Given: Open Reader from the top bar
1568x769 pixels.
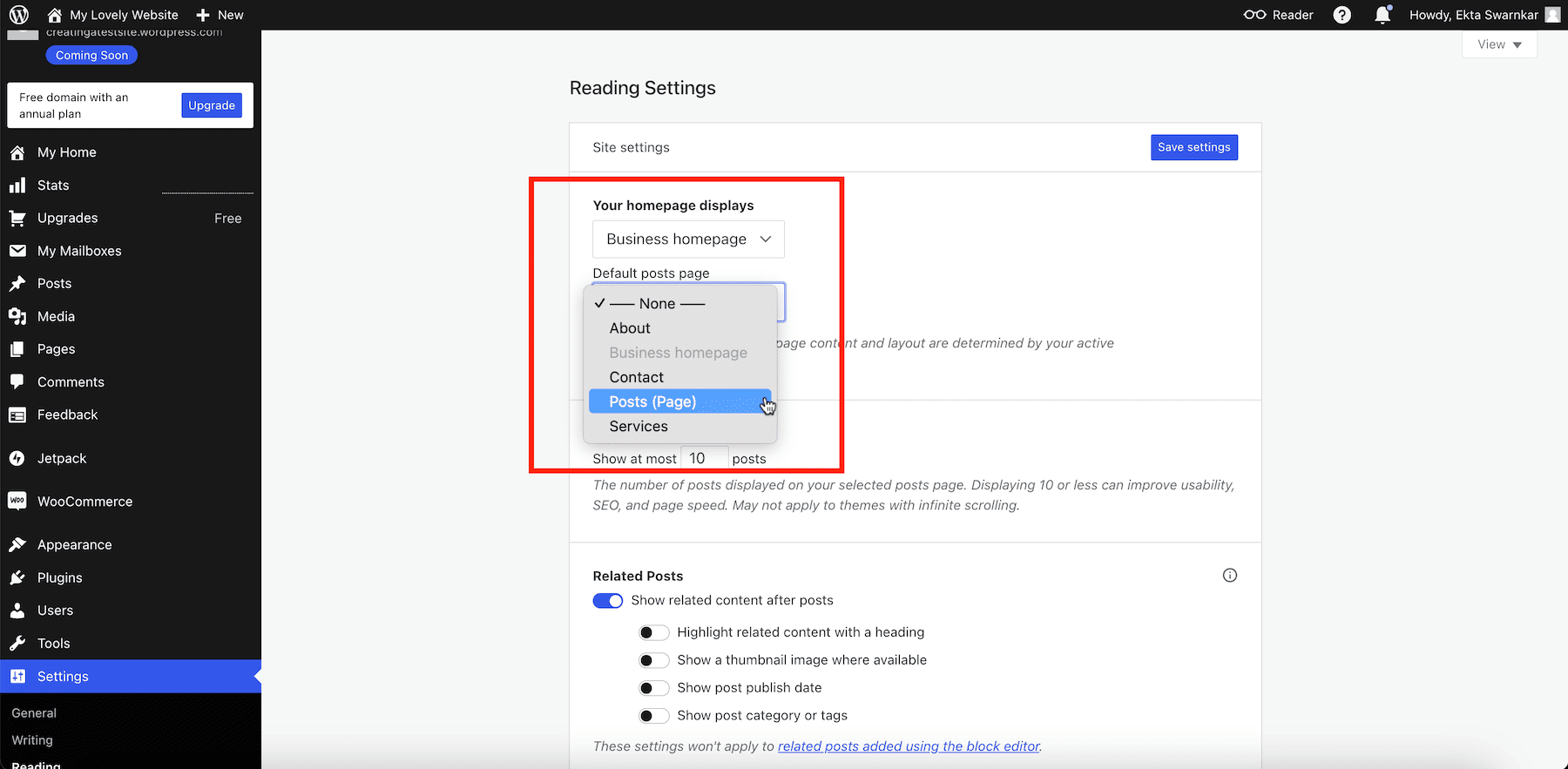Looking at the screenshot, I should tap(1279, 15).
